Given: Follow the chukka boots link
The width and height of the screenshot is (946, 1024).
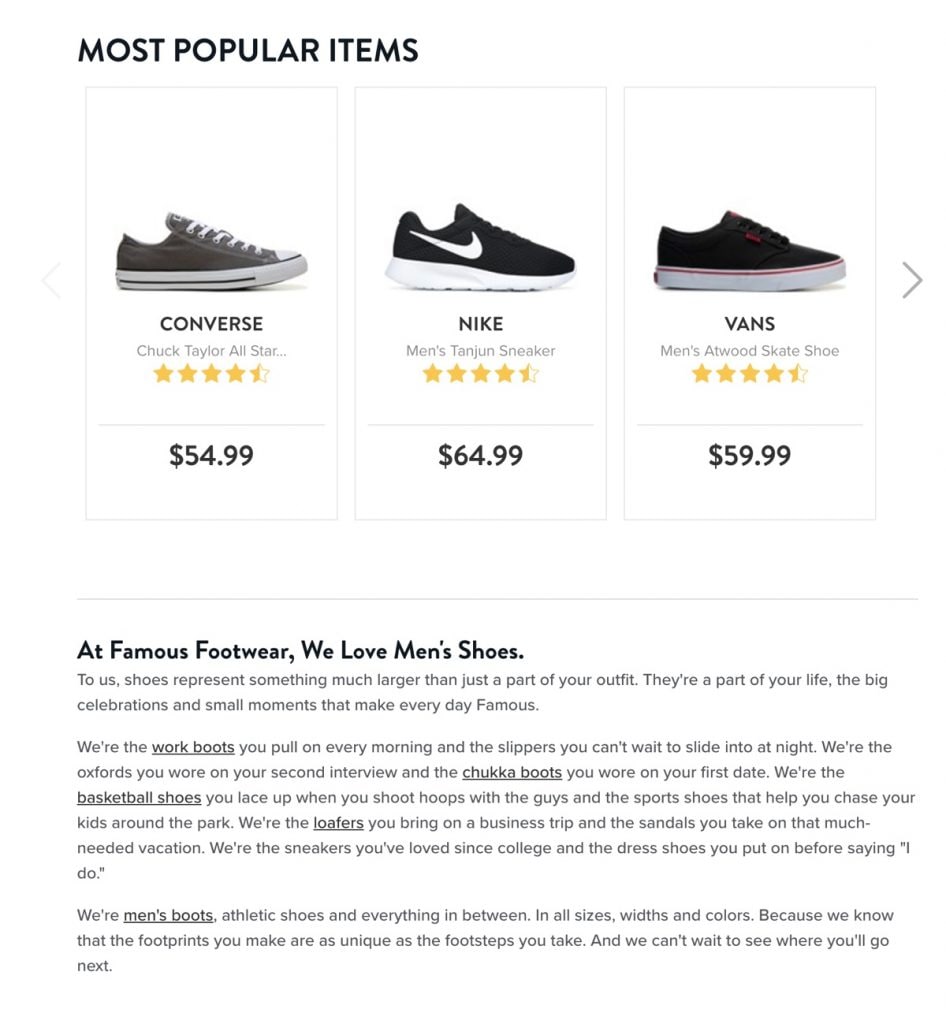Looking at the screenshot, I should (512, 772).
